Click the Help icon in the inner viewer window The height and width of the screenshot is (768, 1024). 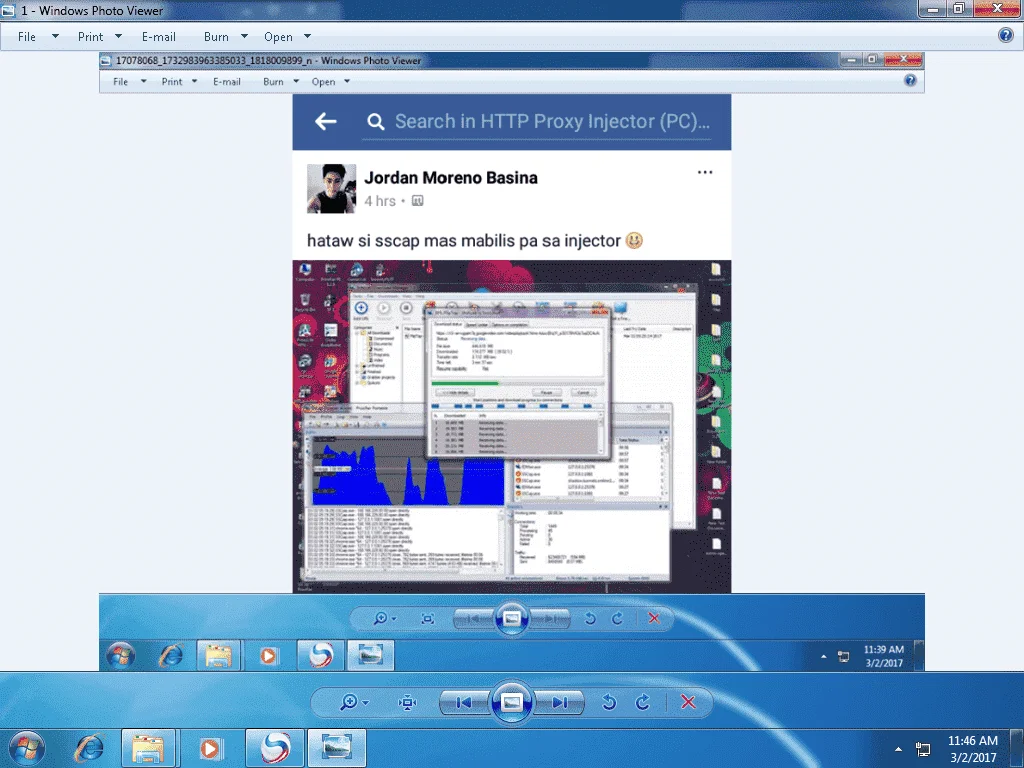910,80
